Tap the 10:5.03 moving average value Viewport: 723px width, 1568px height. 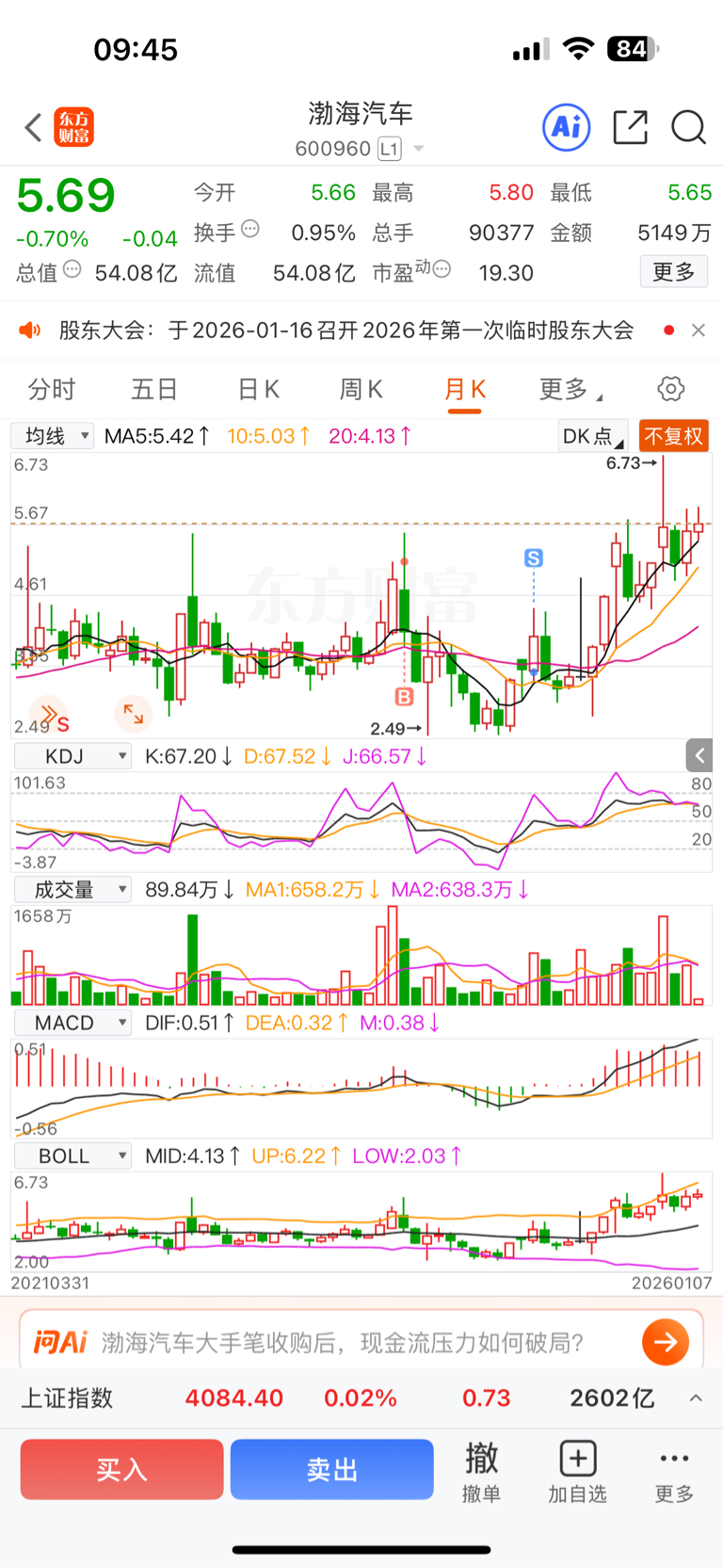coord(268,436)
